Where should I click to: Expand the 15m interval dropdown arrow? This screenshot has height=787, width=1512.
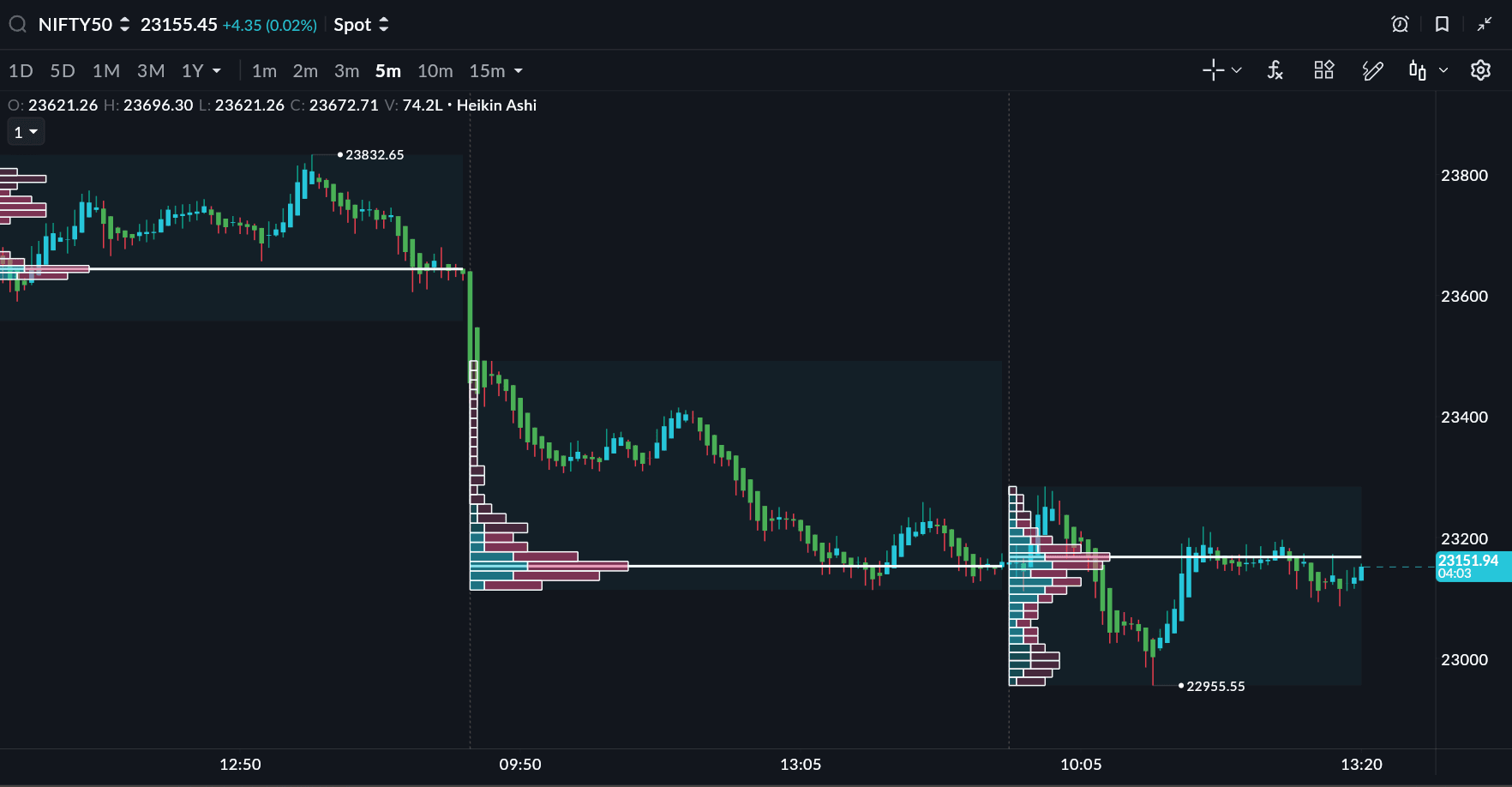click(519, 71)
